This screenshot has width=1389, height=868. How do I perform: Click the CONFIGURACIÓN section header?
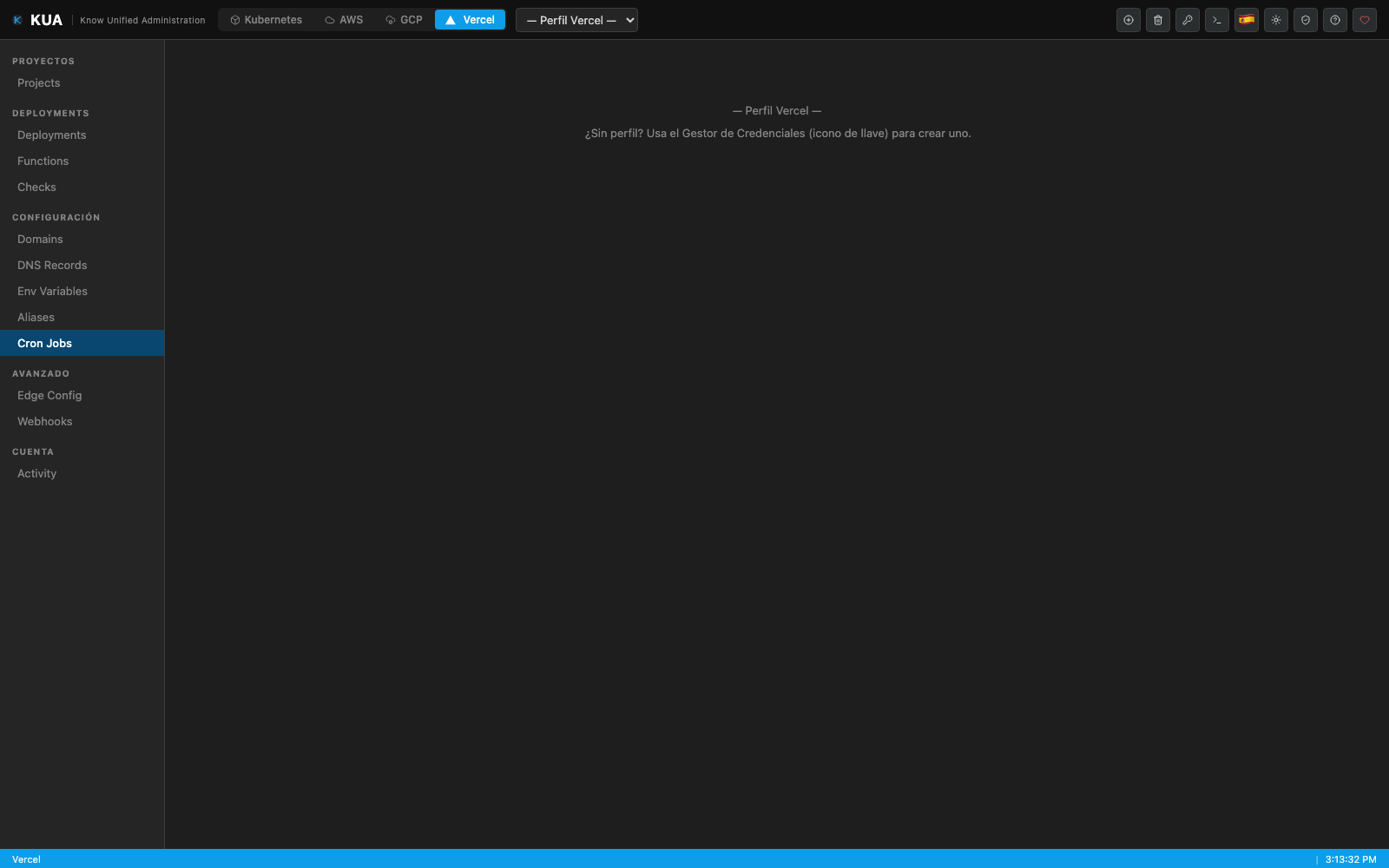coord(56,217)
